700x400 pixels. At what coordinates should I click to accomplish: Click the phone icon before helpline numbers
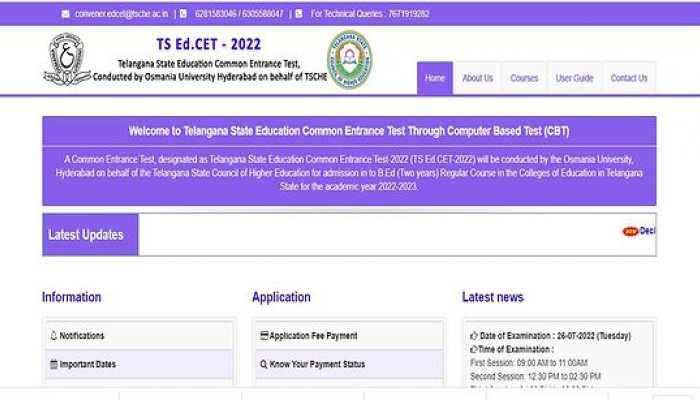(x=183, y=14)
